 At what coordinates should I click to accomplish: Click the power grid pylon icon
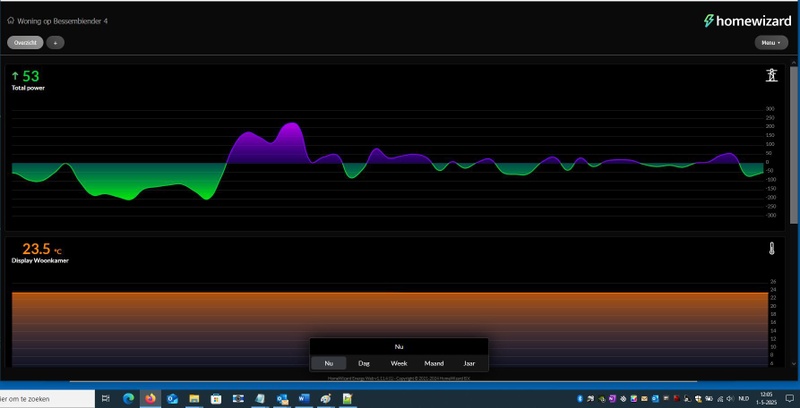pyautogui.click(x=771, y=75)
